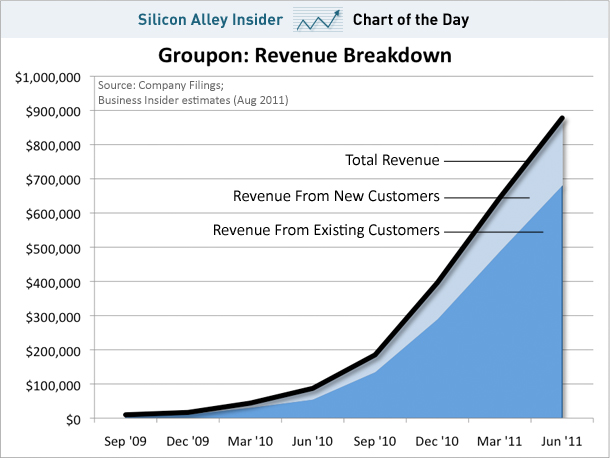The height and width of the screenshot is (458, 610).
Task: Click the 'Revenue From Existing Customers' label
Action: (326, 230)
